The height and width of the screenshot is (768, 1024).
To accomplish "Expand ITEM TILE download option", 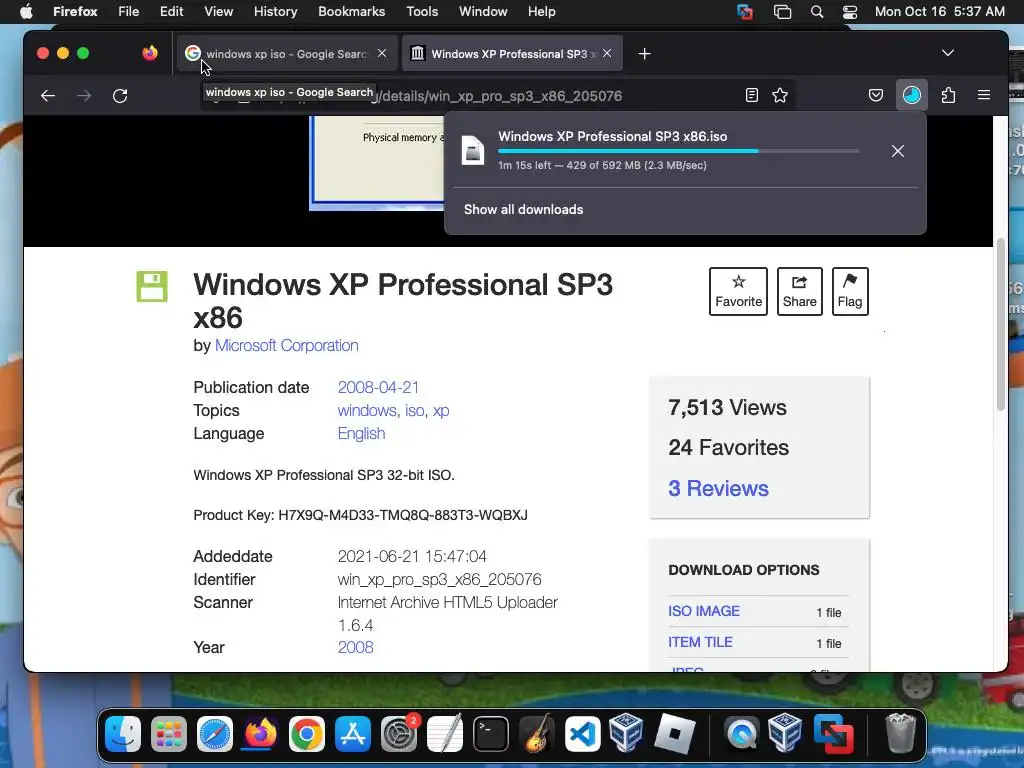I will (x=700, y=643).
